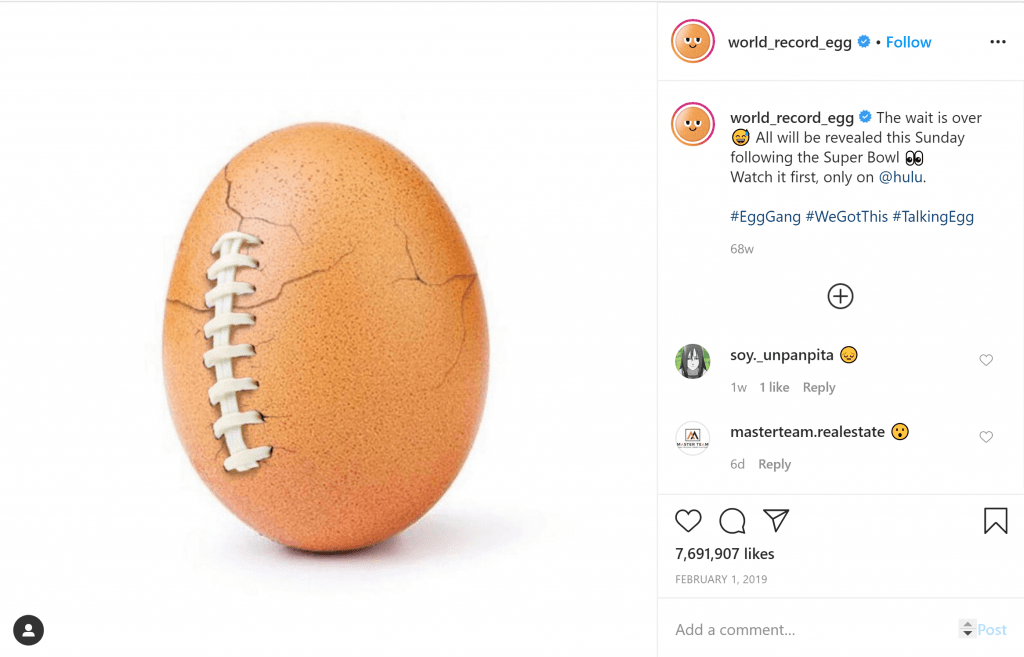
Task: Open Reply options under masterteam.realestate's comment
Action: coord(774,463)
